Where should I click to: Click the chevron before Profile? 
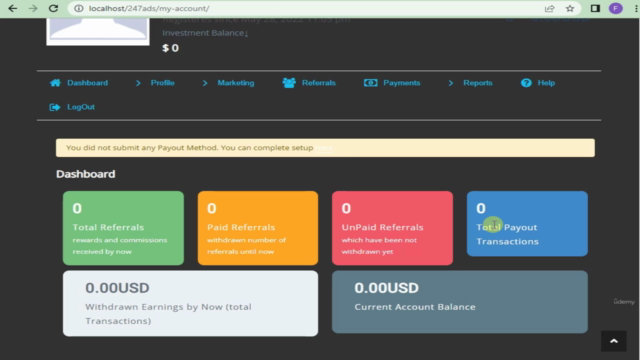tap(138, 83)
